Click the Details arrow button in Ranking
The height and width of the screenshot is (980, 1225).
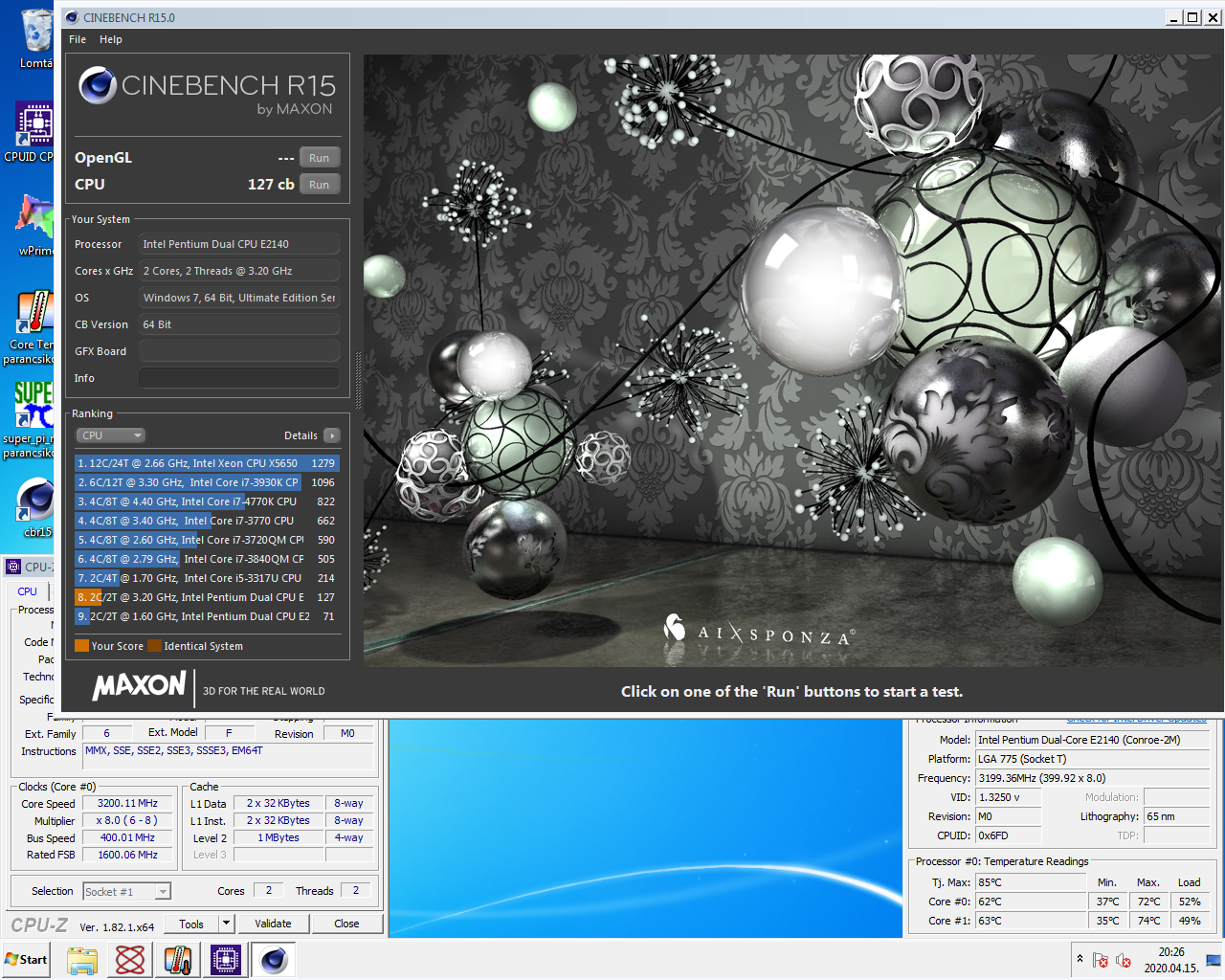(332, 435)
